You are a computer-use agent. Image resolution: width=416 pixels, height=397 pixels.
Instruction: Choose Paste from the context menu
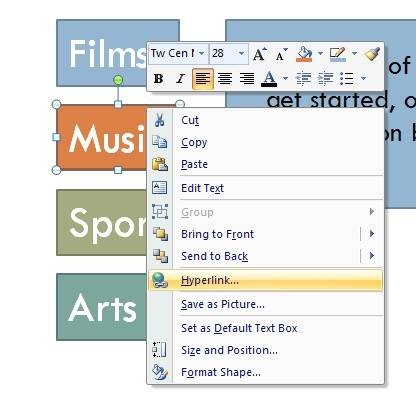(265, 164)
